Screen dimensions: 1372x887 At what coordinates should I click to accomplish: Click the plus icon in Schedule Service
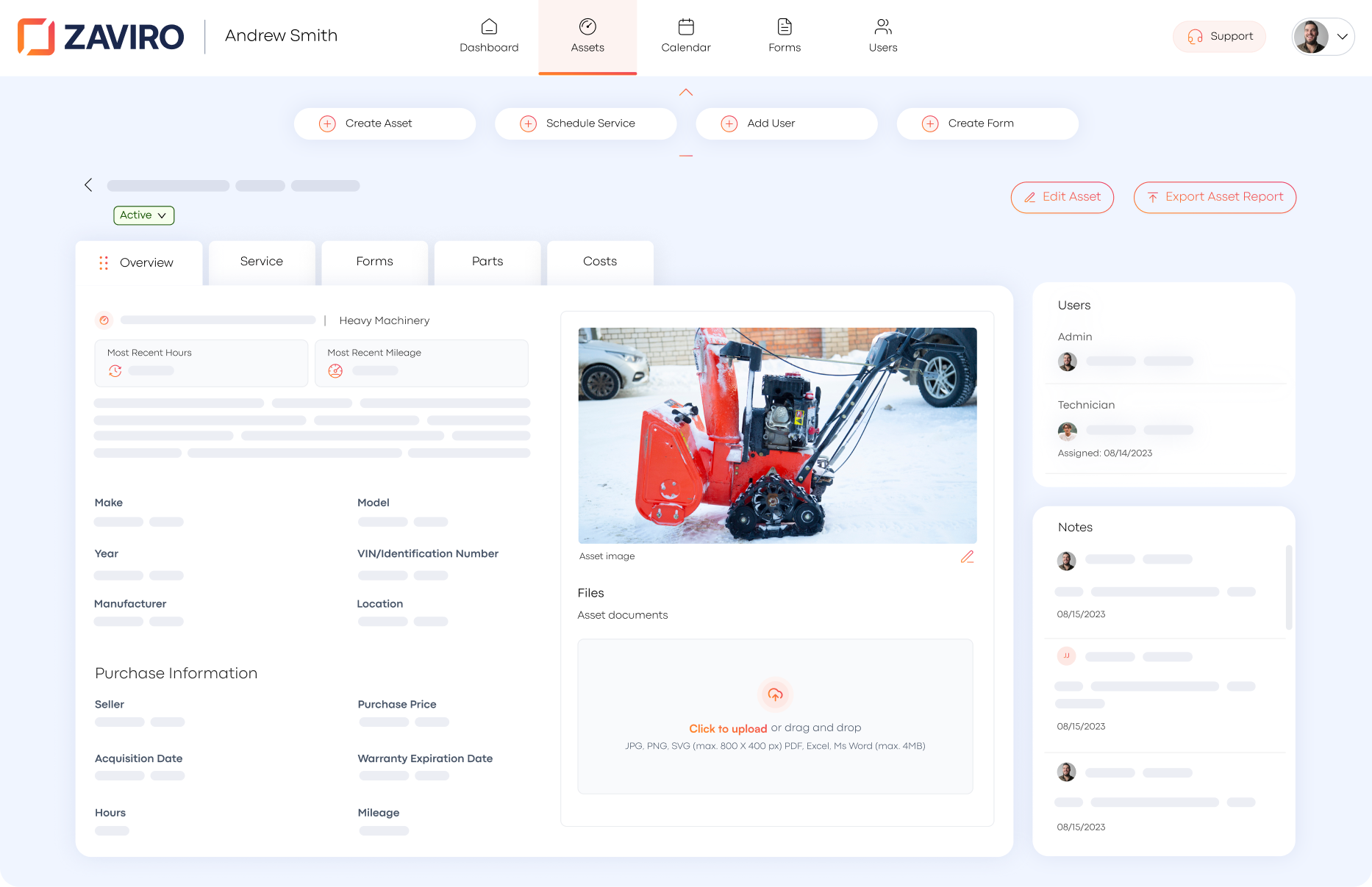tap(528, 123)
